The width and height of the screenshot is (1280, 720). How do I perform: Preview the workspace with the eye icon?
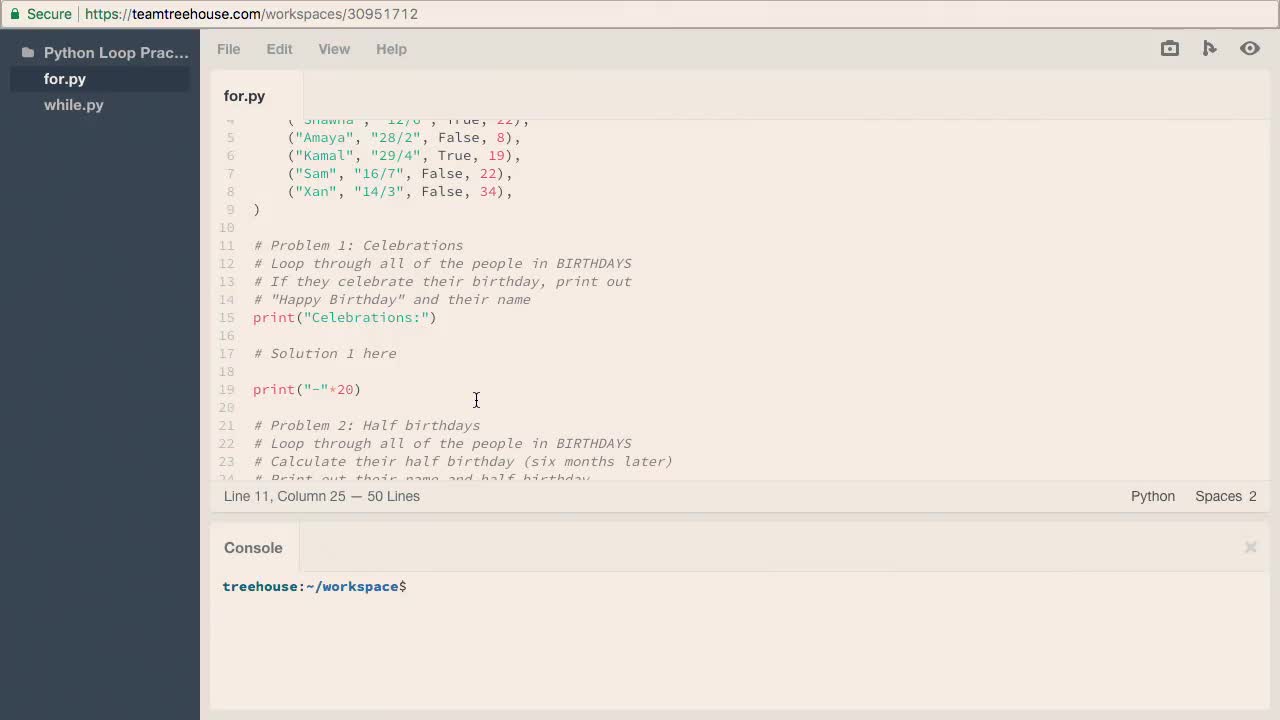pyautogui.click(x=1249, y=48)
